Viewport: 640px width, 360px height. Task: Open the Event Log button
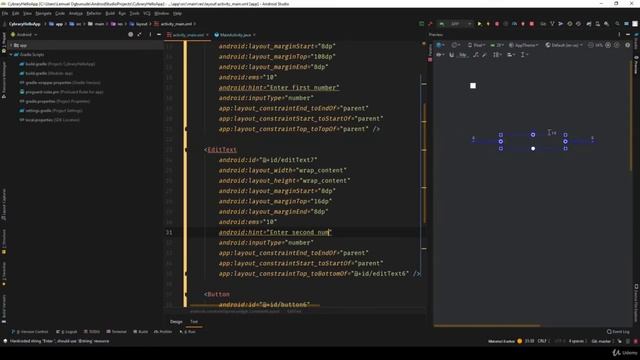click(x=618, y=332)
